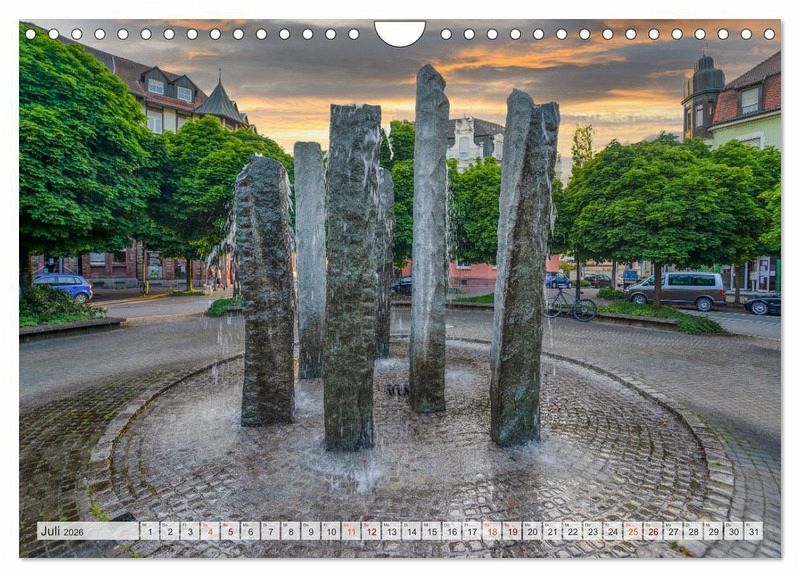Click day 6 in the calendar strip

coord(250,531)
